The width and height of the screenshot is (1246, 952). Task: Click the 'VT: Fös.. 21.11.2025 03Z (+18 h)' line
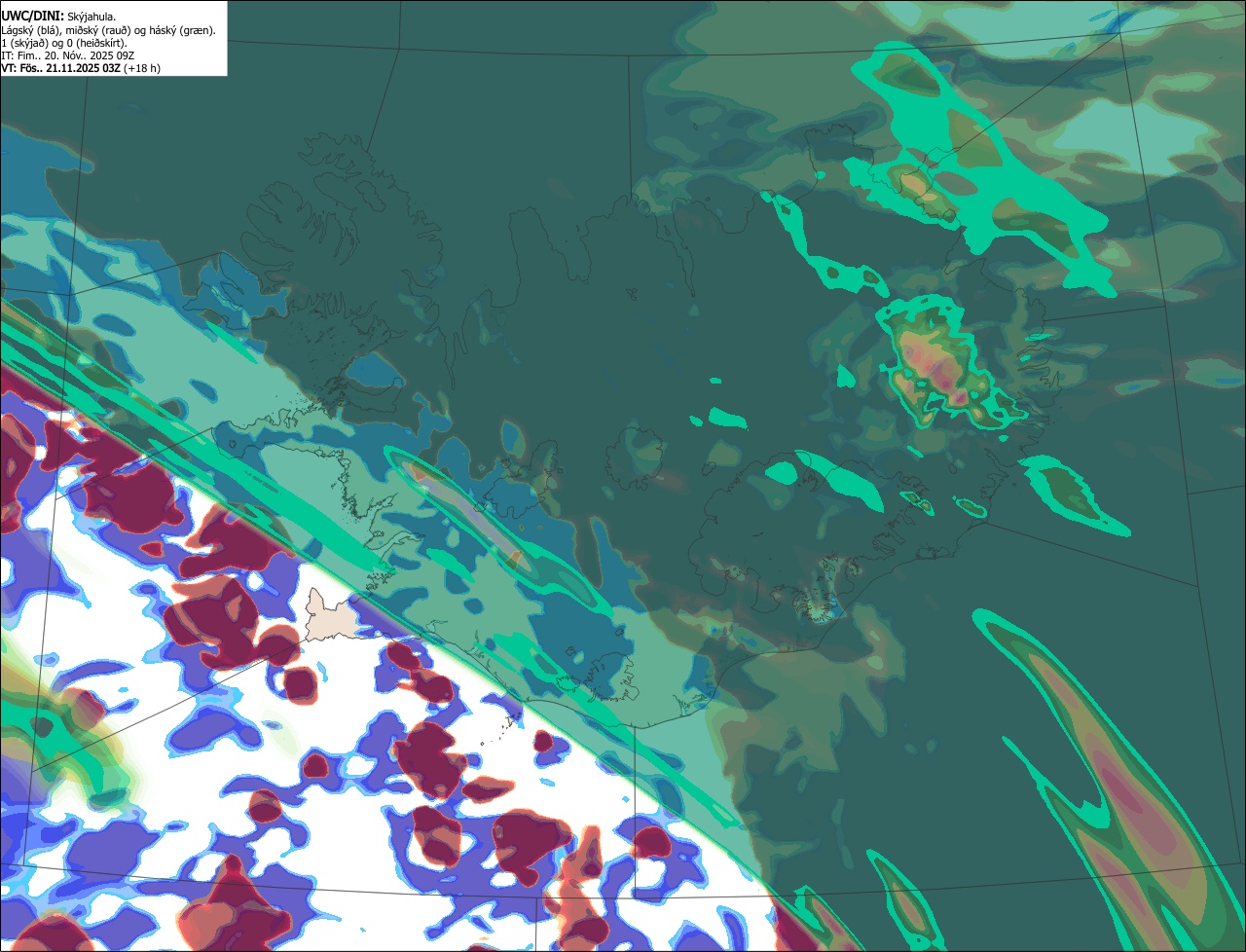coord(81,68)
